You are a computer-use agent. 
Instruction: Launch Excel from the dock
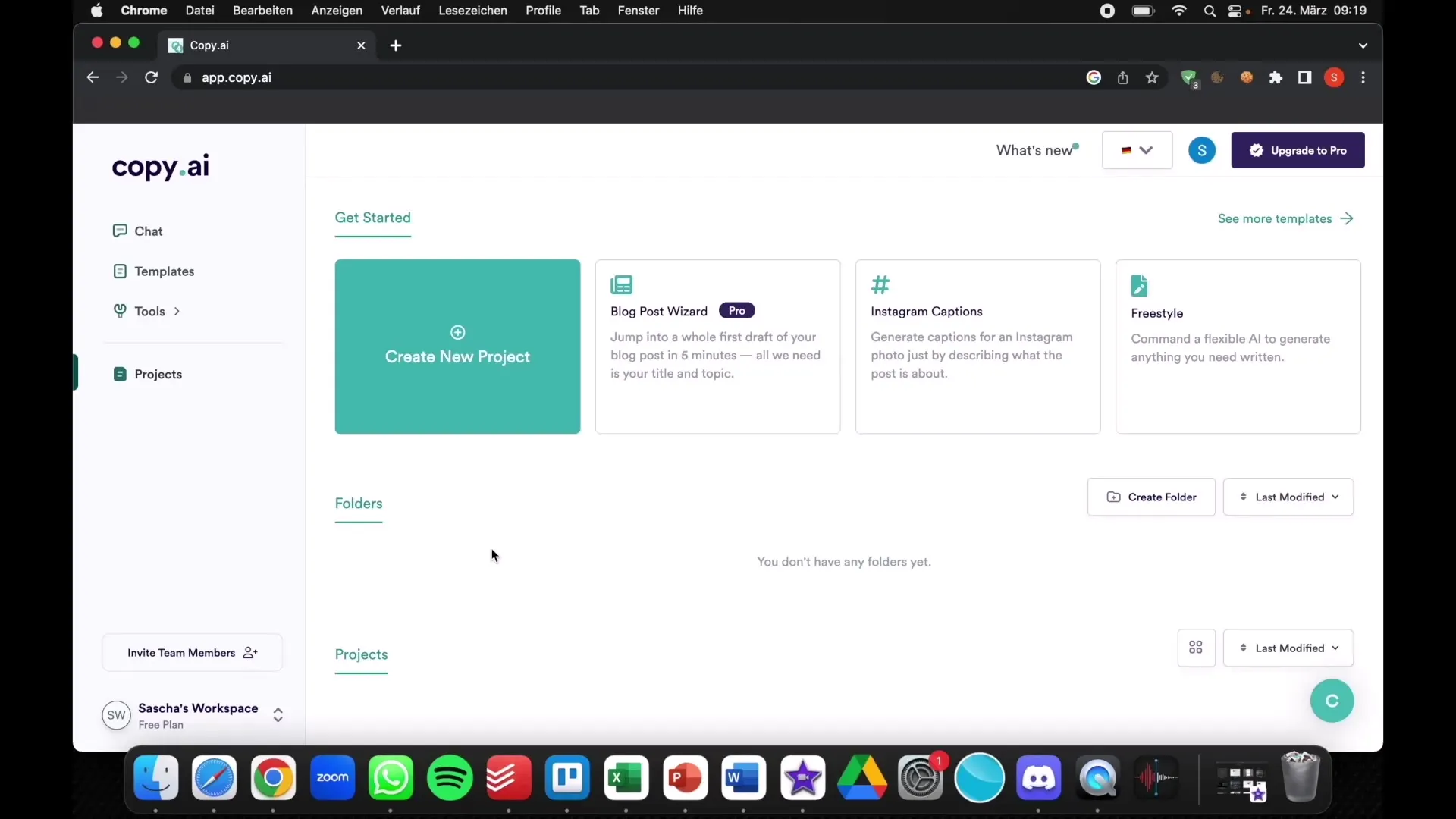click(x=626, y=778)
